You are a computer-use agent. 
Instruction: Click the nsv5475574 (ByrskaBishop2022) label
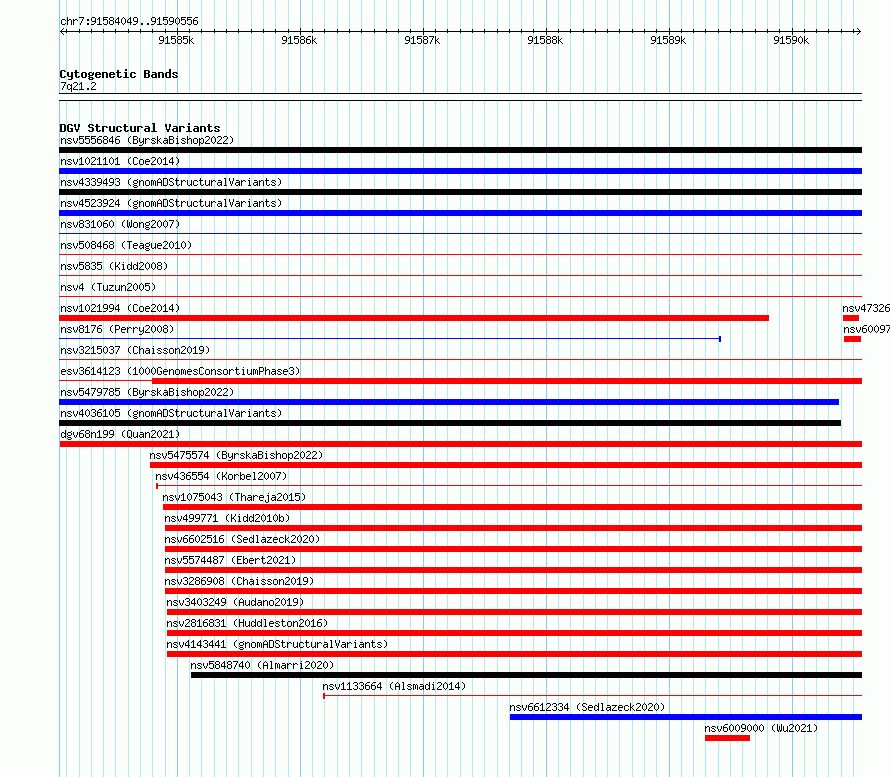(x=236, y=455)
